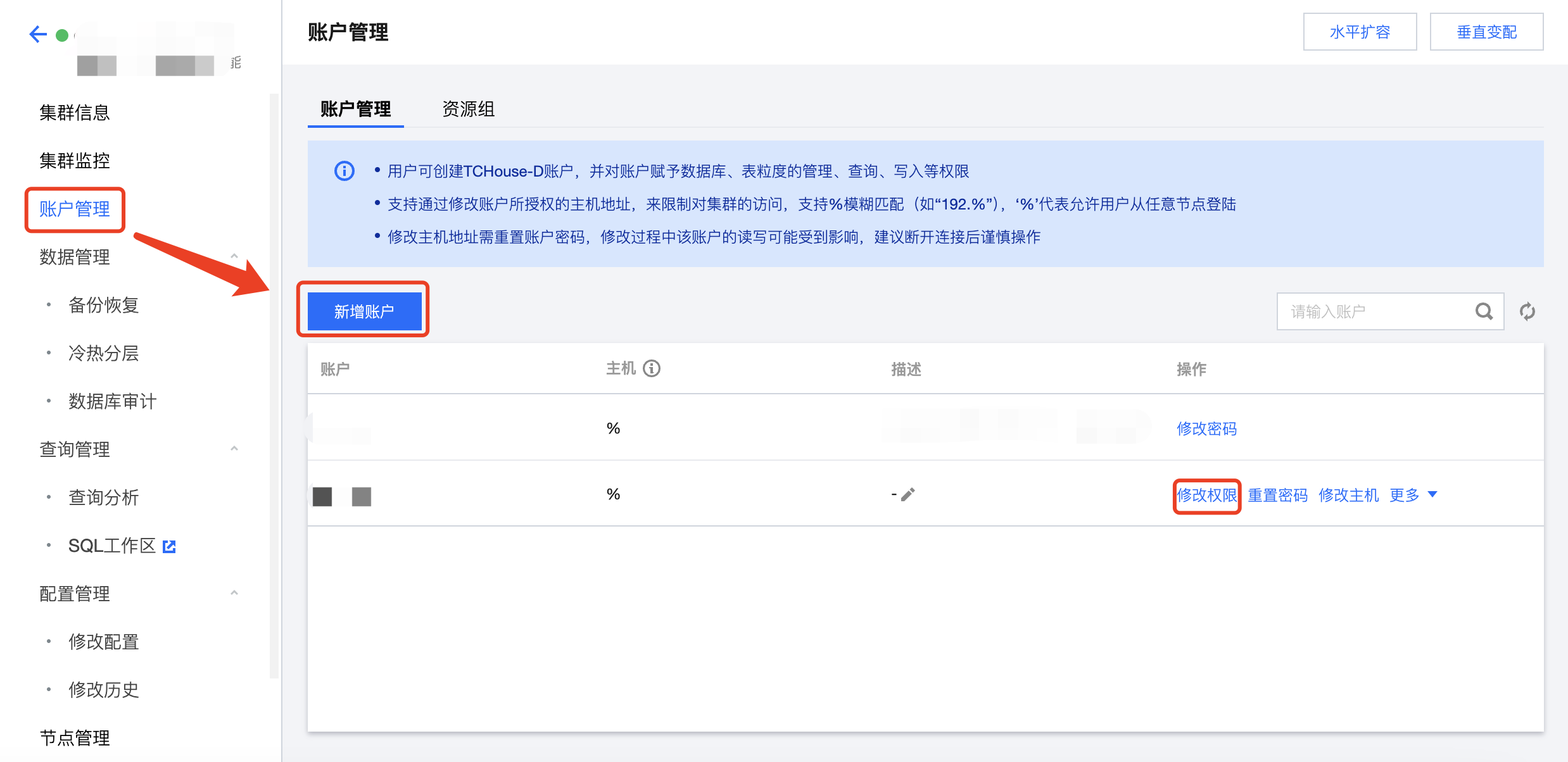Click the info icon in blue notice
Screen dimensions: 1568x762
[x=345, y=171]
